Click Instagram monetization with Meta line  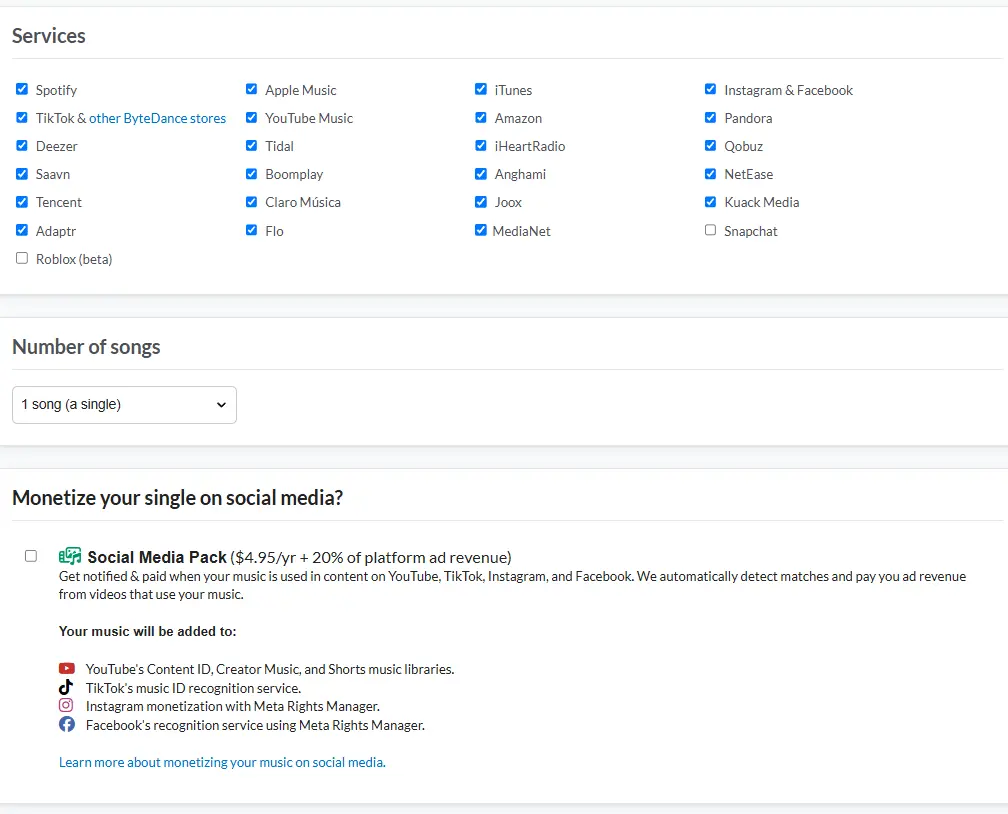point(233,707)
